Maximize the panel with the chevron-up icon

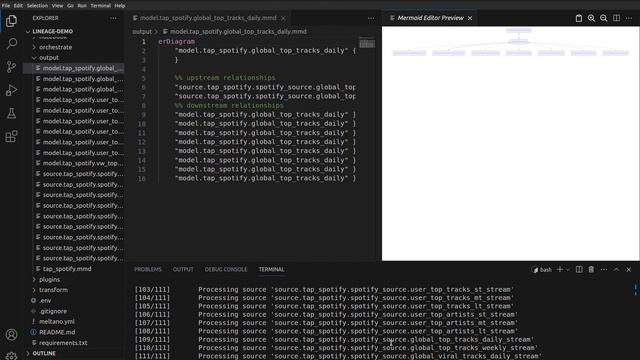point(616,269)
